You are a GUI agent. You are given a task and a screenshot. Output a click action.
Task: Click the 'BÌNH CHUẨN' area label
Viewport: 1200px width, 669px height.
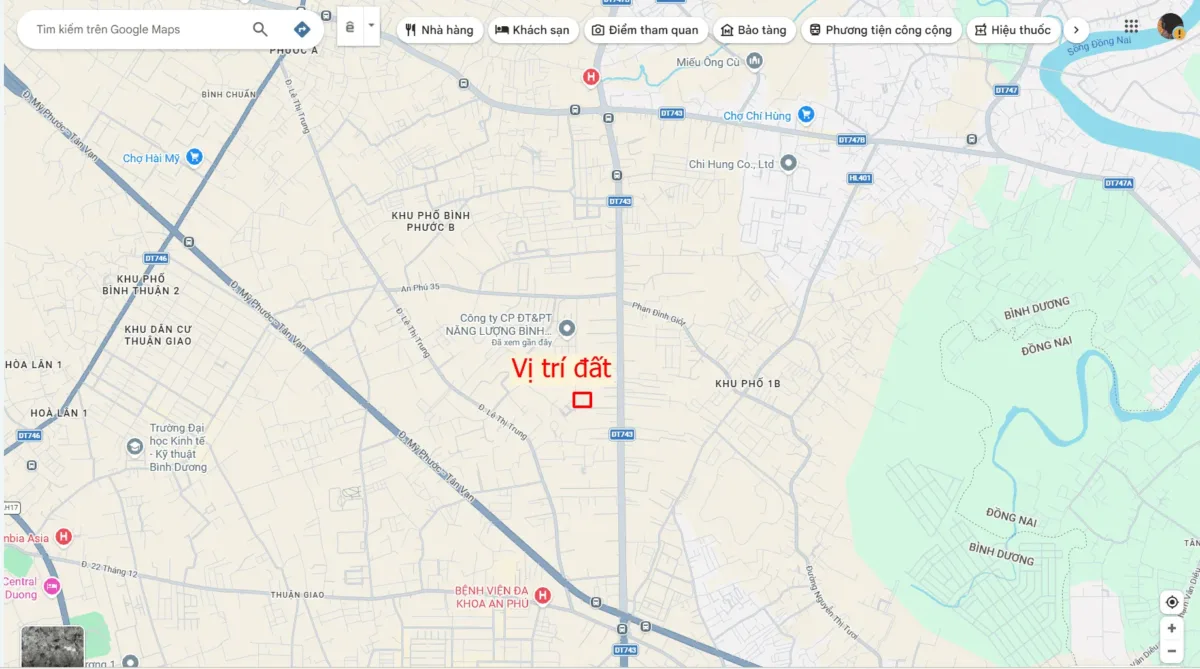[x=229, y=95]
